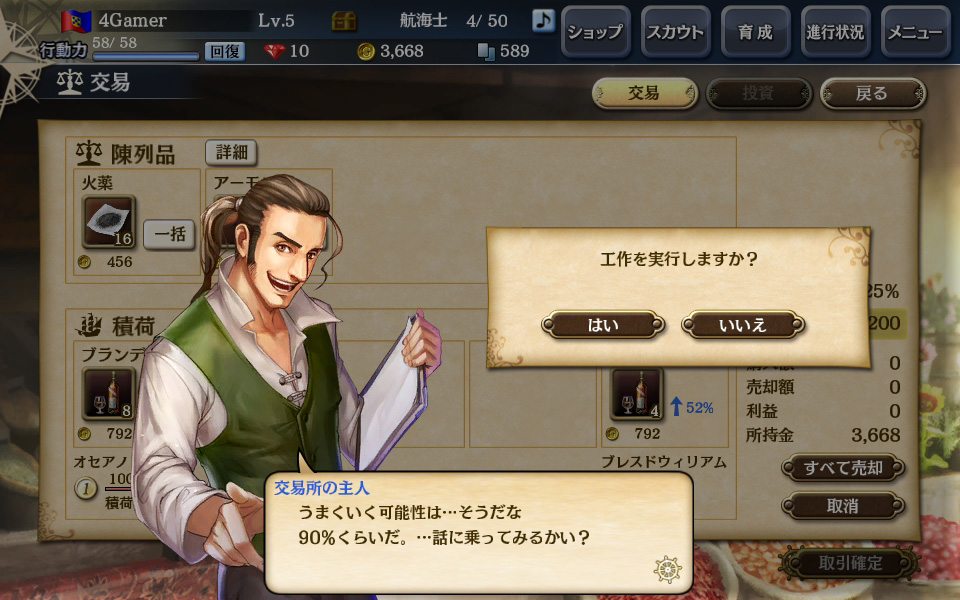
Task: Click the brandy icon with 52% price increase
Action: pos(637,394)
